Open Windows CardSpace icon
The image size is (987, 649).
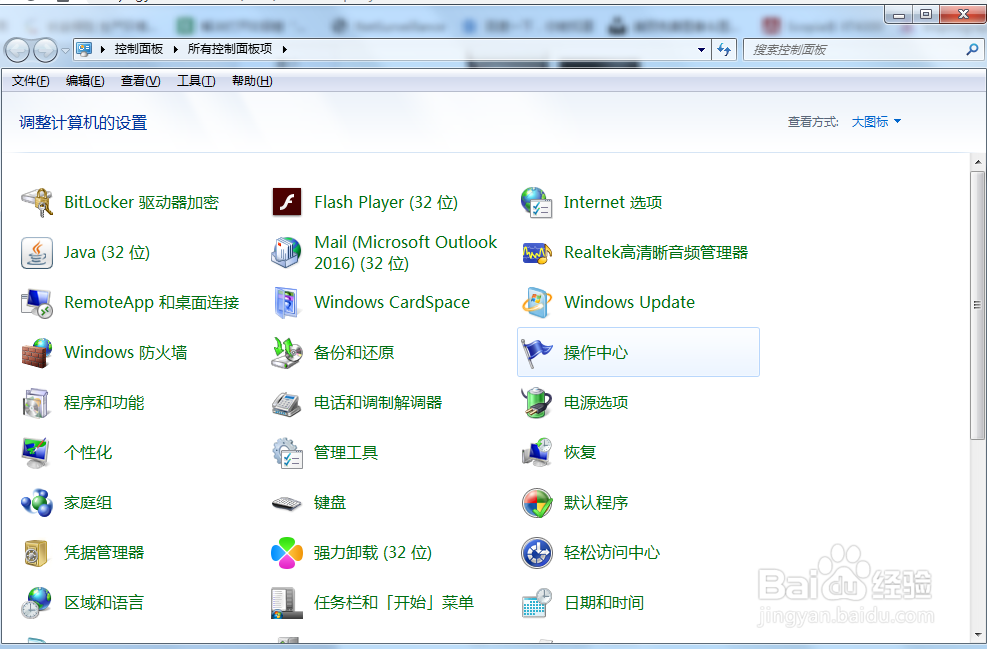pos(286,303)
